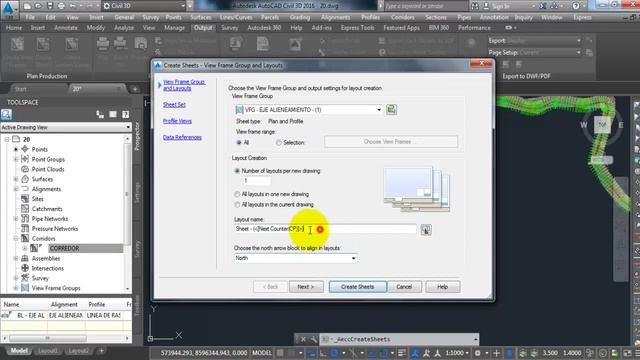Click the Survey icon in Prospector tree

25,278
